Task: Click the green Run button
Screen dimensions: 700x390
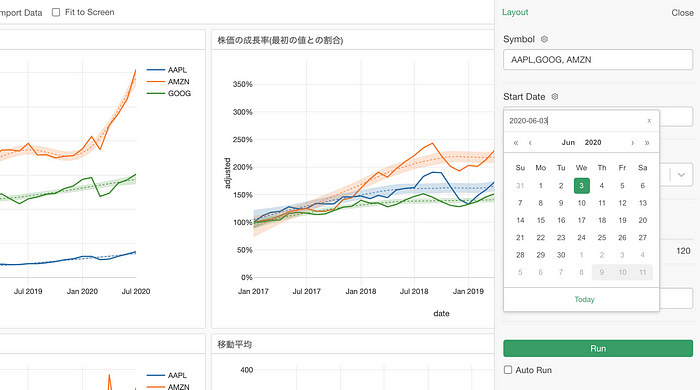Action: (598, 349)
